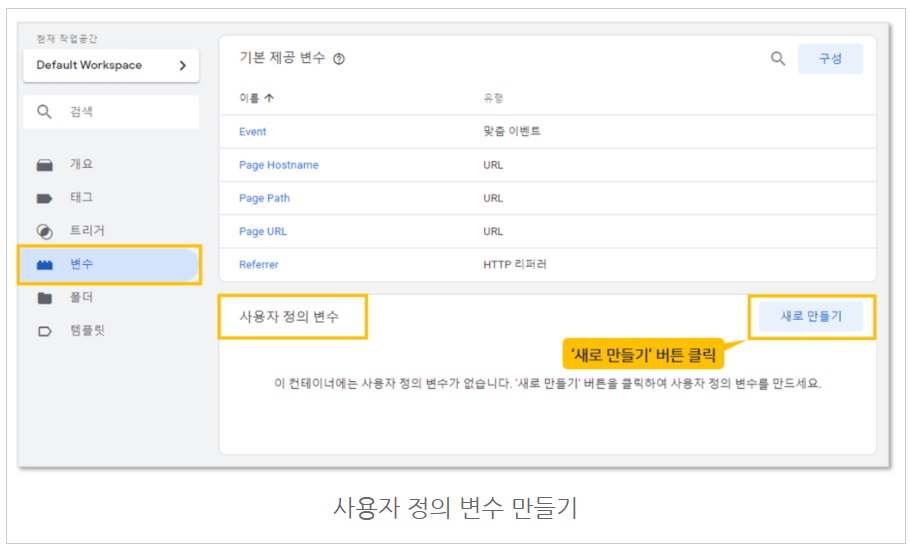Click URL type cell in Page Path row
910x548 pixels.
[493, 198]
